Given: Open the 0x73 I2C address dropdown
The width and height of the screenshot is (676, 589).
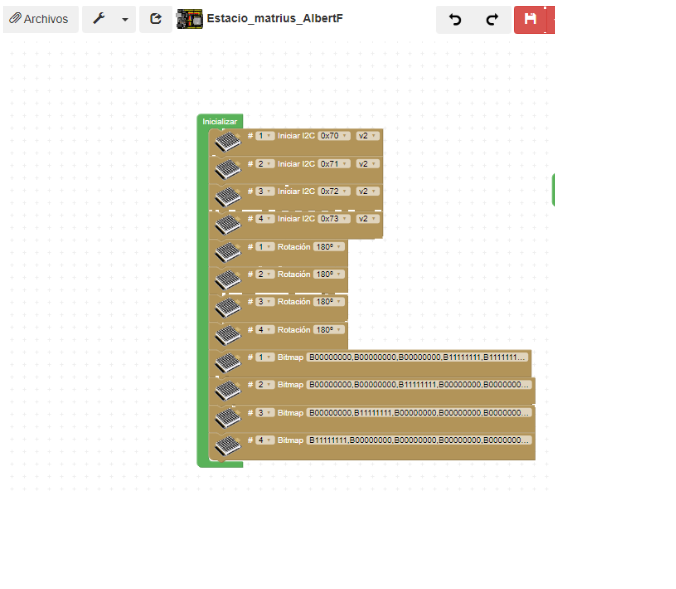Looking at the screenshot, I should point(334,218).
